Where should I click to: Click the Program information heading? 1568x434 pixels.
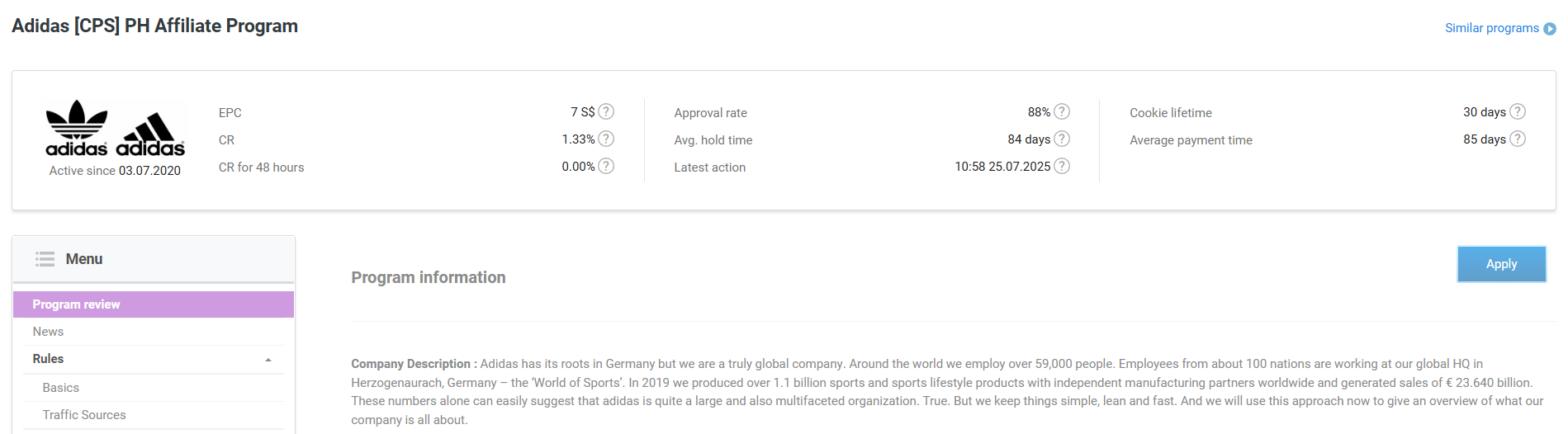[429, 277]
